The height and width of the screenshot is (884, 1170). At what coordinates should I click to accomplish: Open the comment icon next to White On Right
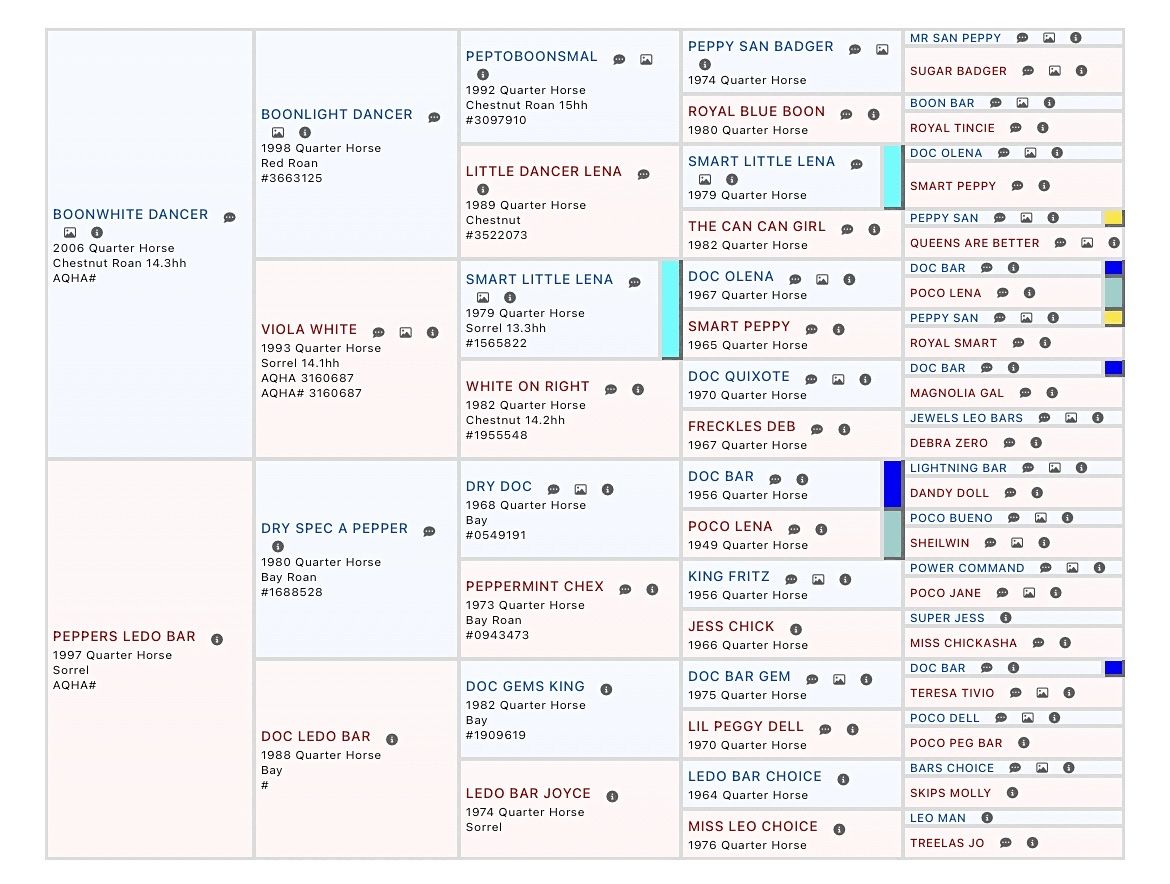[611, 390]
